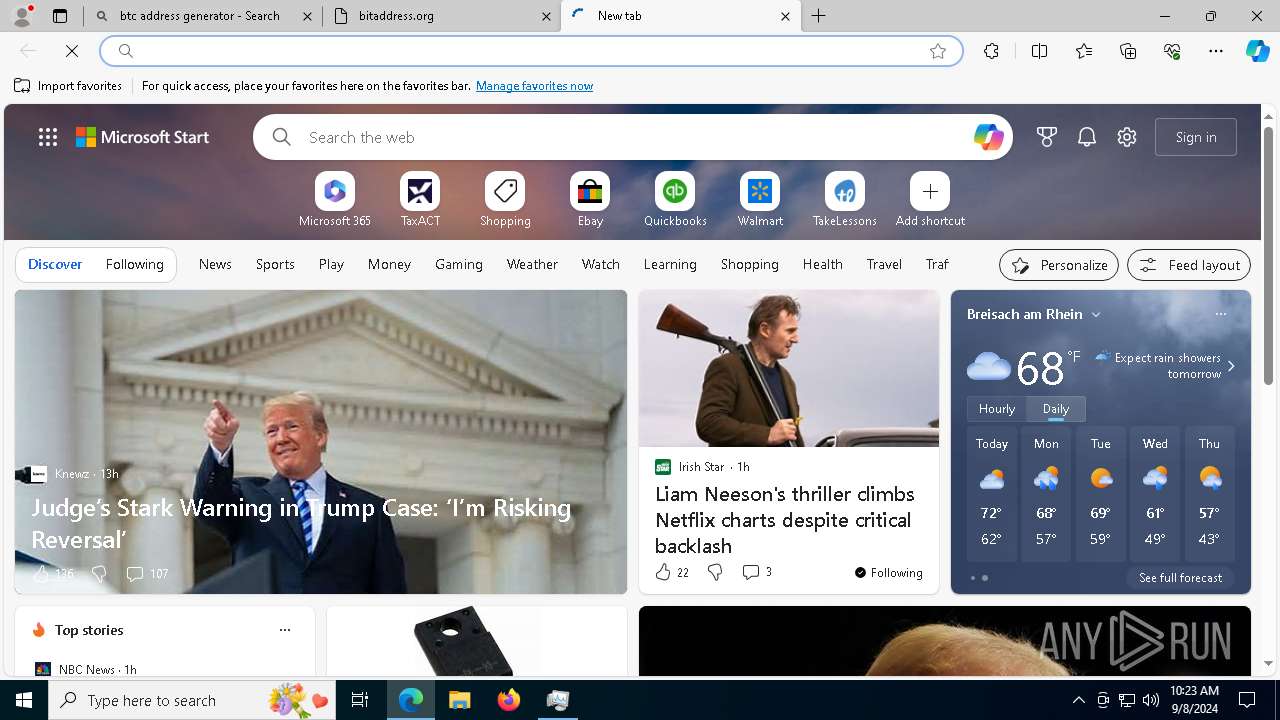The height and width of the screenshot is (720, 1280).
Task: Stop loading the page
Action: point(72,51)
